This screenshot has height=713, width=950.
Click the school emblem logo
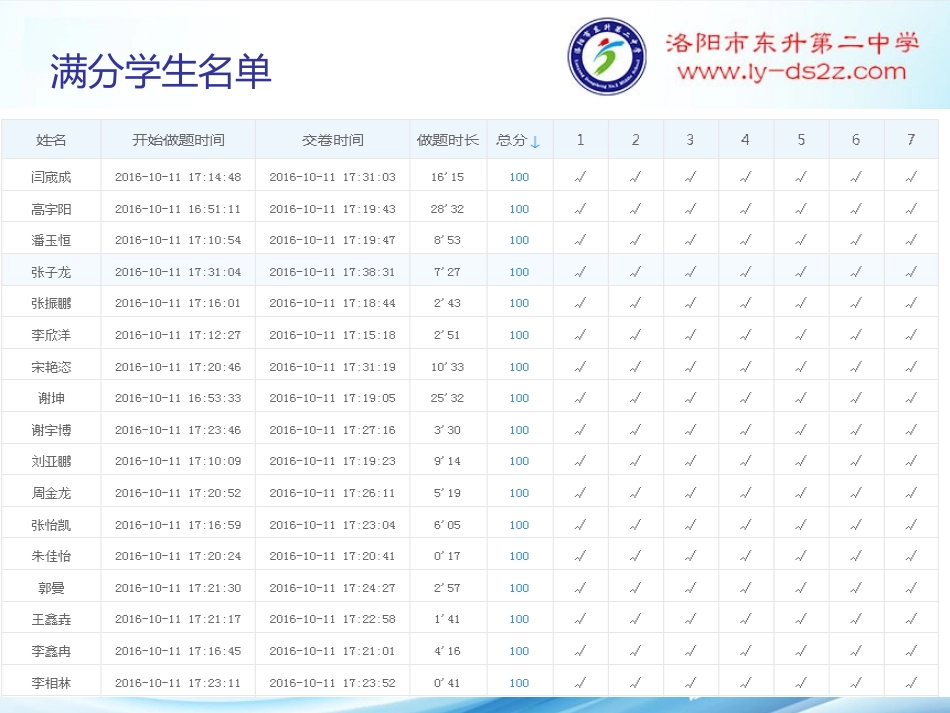coord(606,56)
